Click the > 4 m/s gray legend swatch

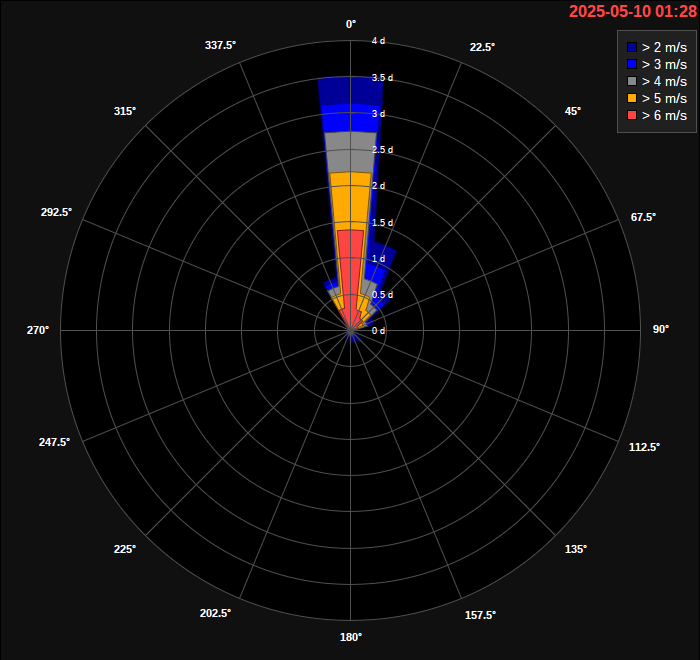(x=632, y=81)
